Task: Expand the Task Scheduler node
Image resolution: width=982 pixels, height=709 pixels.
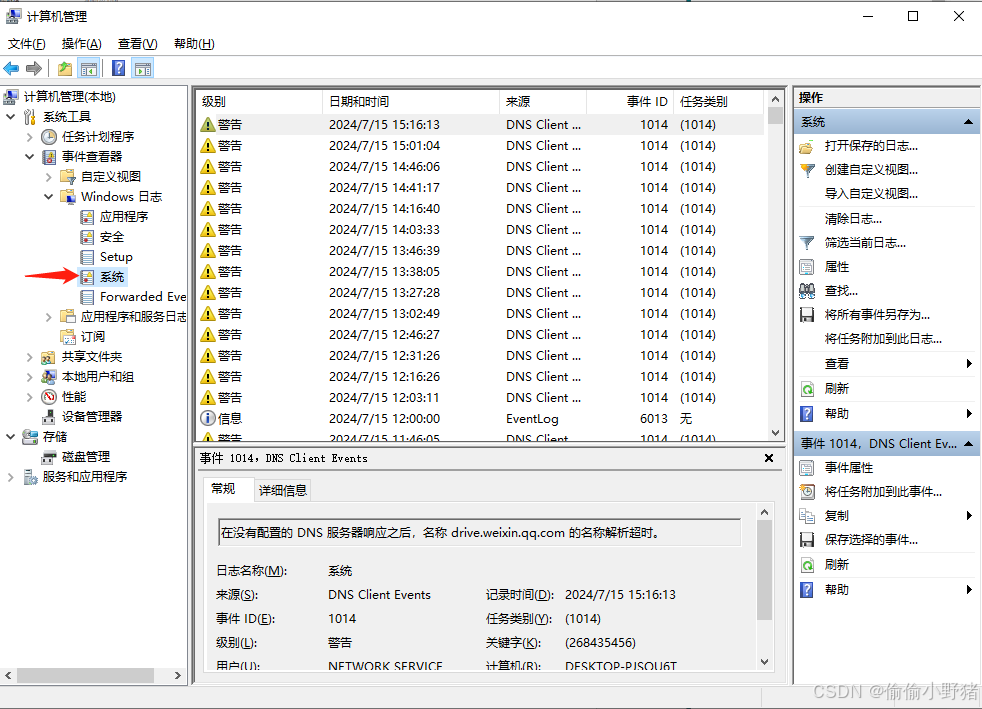Action: [x=29, y=137]
